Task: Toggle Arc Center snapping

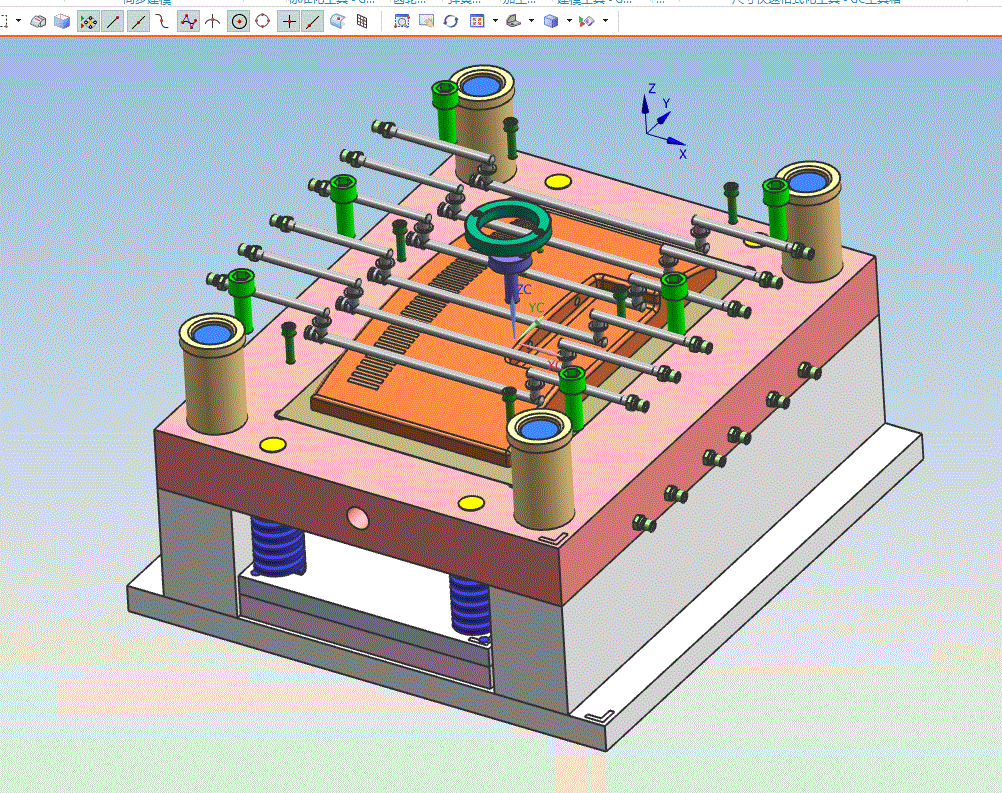Action: click(x=238, y=22)
